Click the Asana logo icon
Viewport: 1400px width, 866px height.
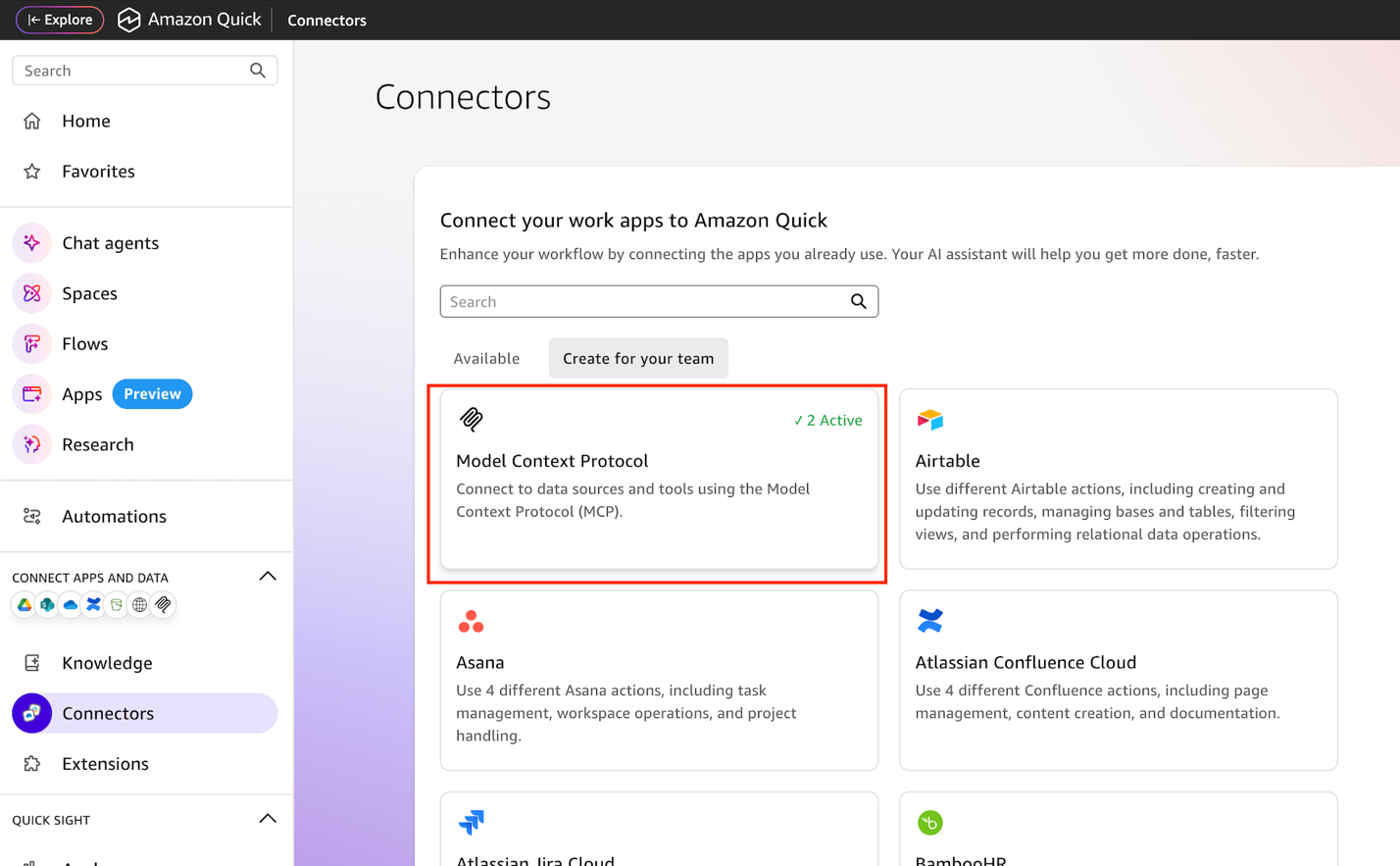[472, 622]
